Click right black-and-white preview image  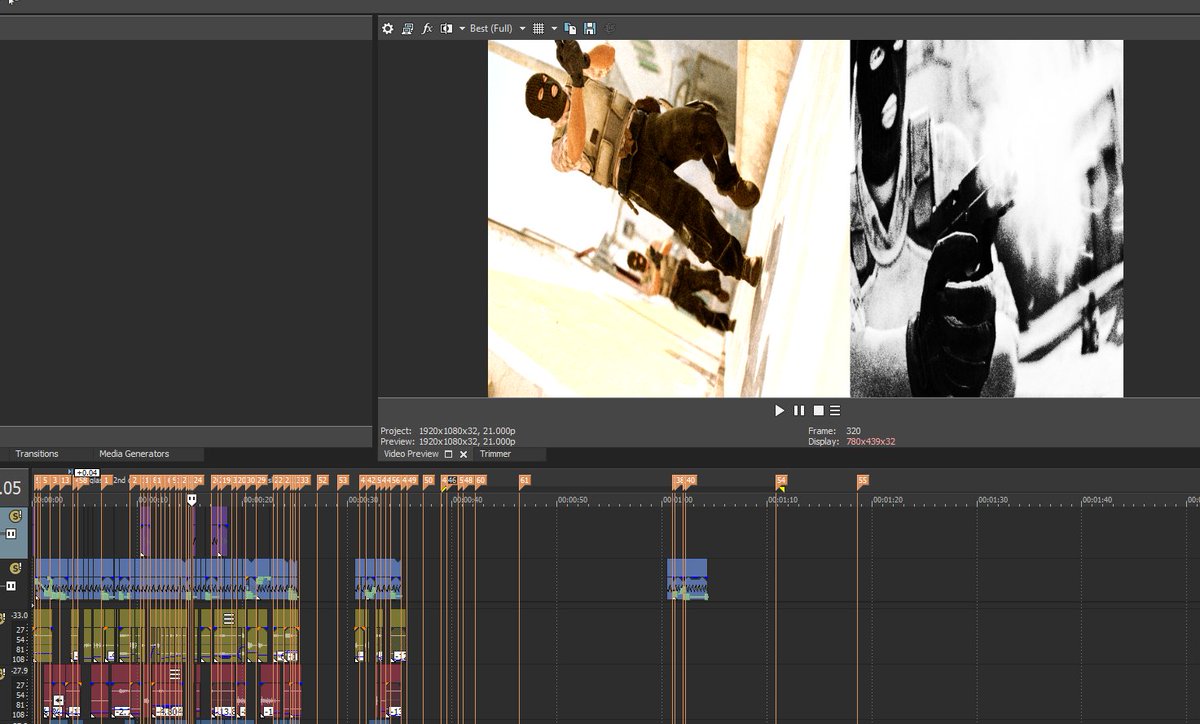tap(987, 218)
